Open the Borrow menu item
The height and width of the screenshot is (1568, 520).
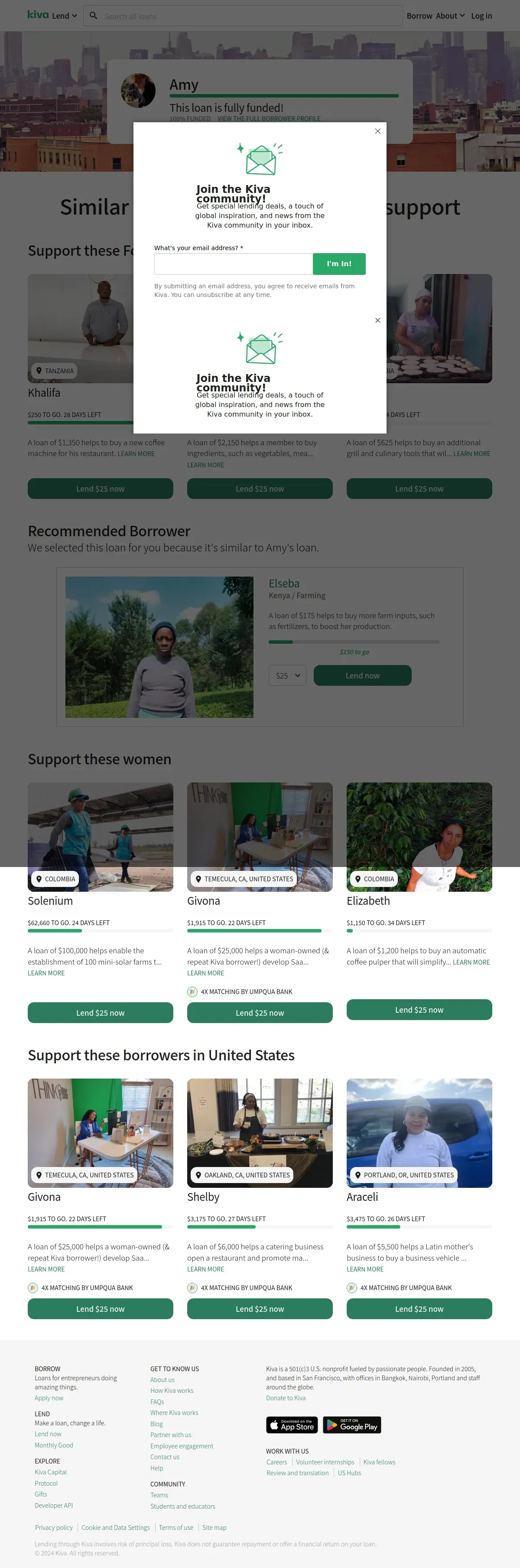pos(419,16)
